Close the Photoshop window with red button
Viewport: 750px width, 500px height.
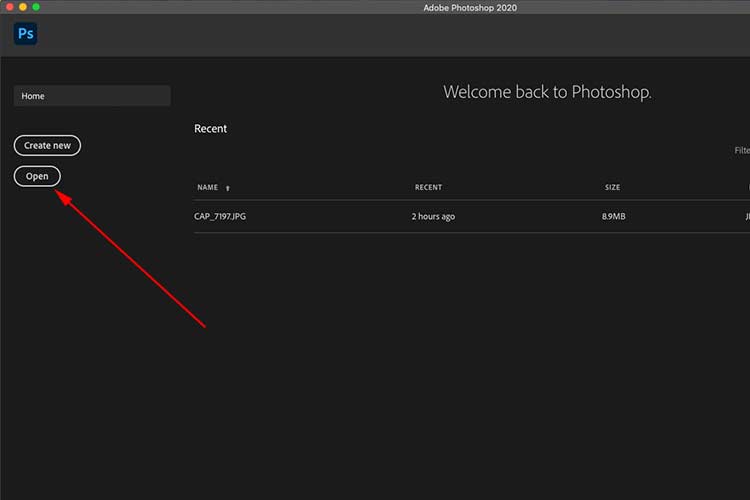(9, 7)
